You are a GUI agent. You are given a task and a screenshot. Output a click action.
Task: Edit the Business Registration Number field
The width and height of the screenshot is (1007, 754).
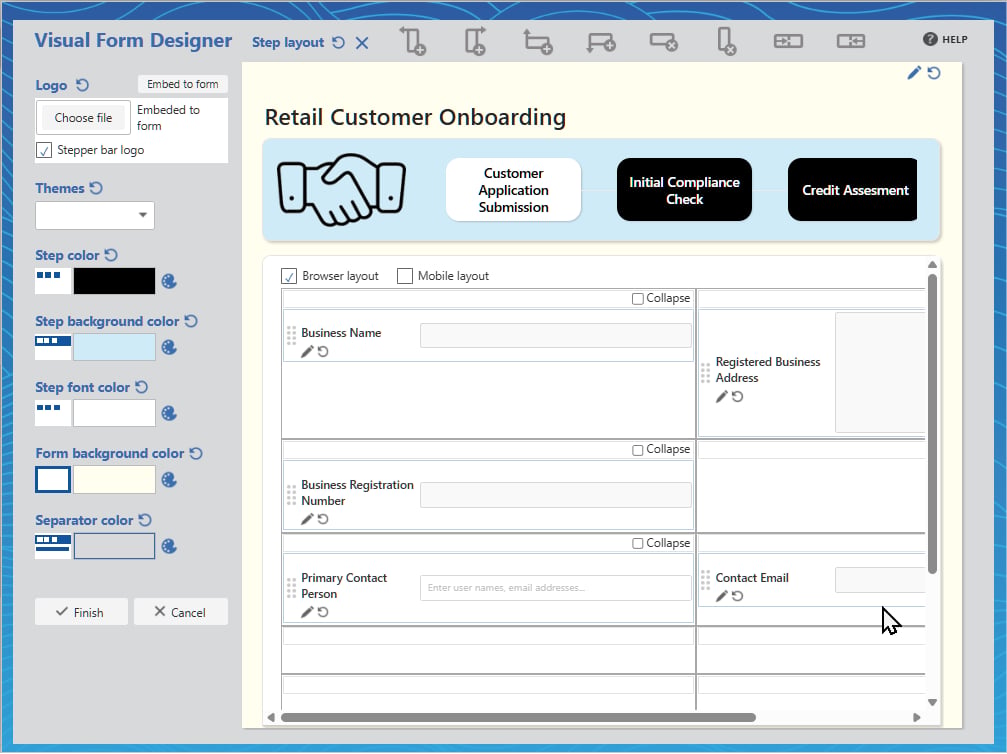coord(307,519)
